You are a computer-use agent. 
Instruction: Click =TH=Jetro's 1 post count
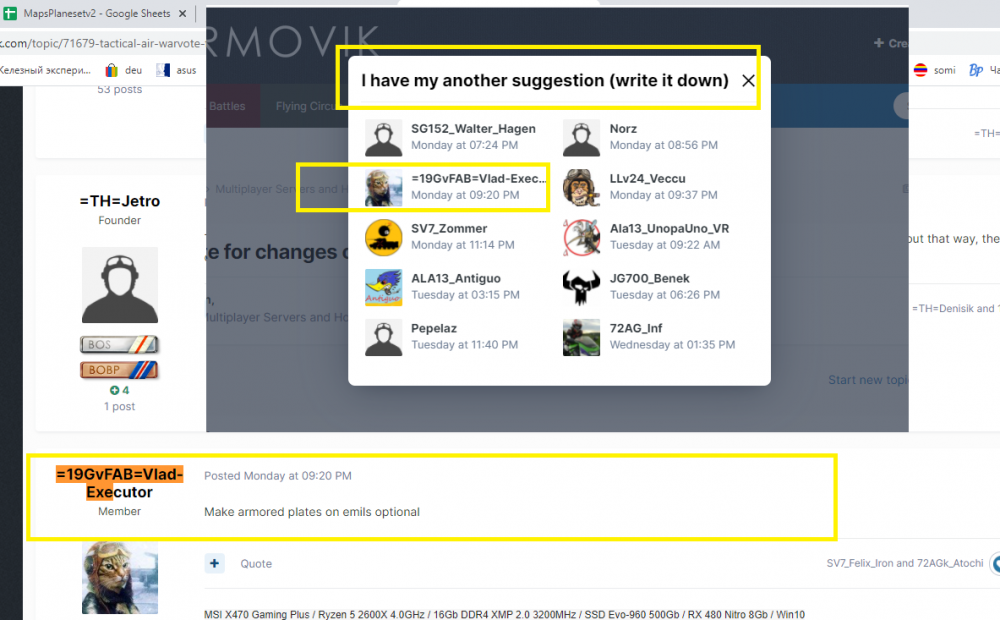[120, 406]
